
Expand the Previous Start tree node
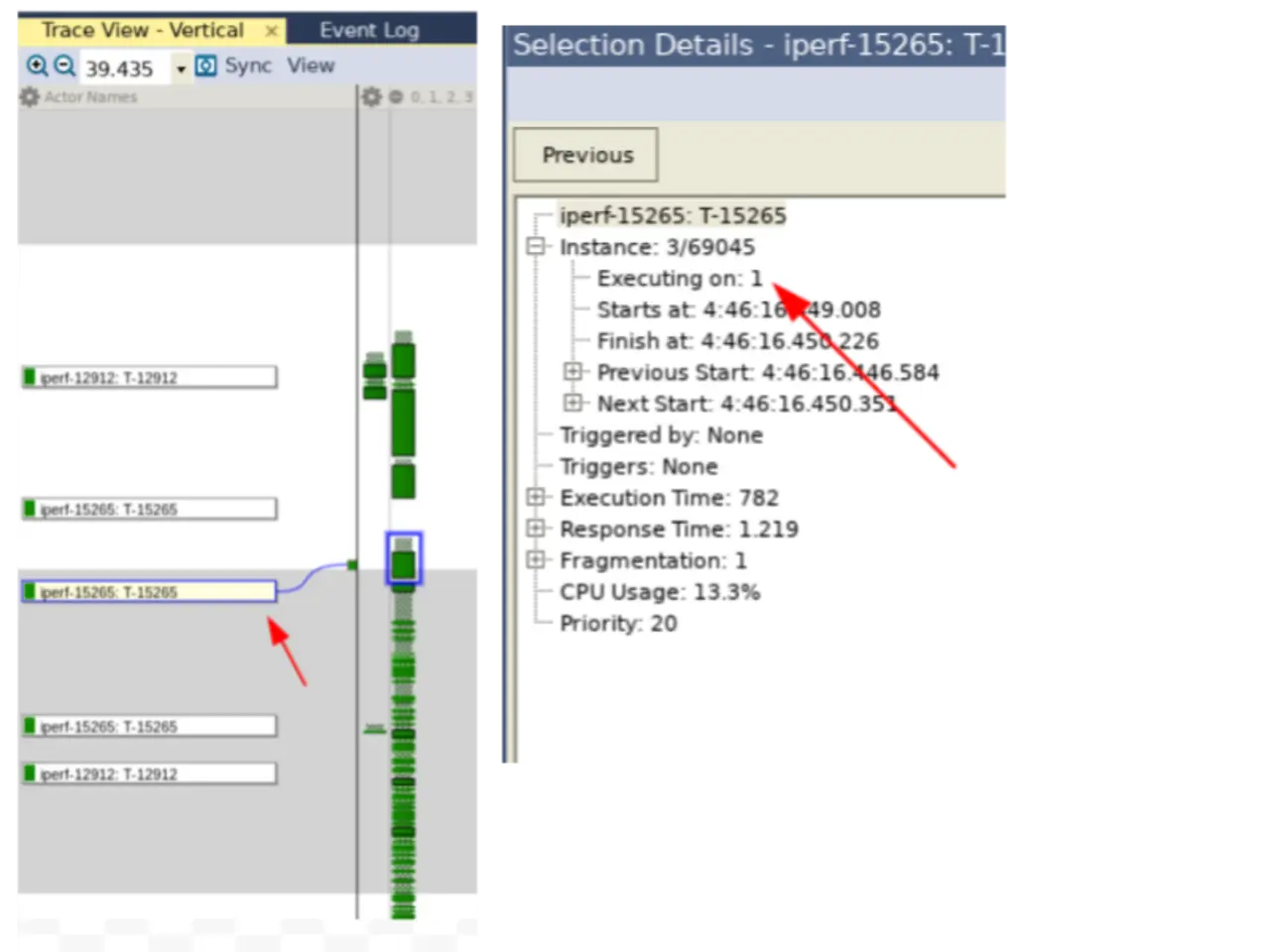[x=572, y=372]
